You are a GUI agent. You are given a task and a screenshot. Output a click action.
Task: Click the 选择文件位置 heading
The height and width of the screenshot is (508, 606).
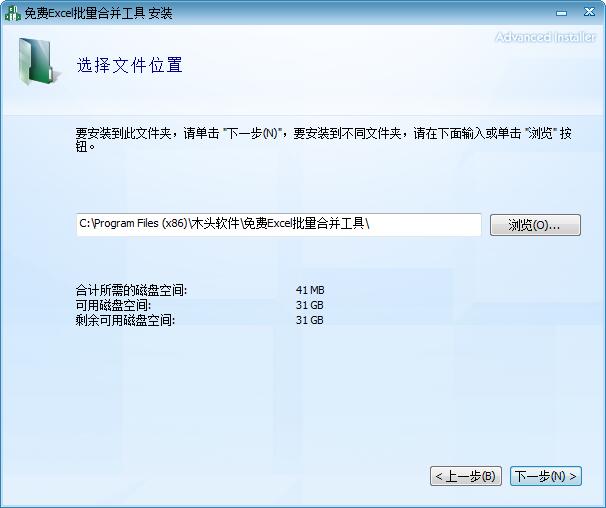(x=129, y=65)
